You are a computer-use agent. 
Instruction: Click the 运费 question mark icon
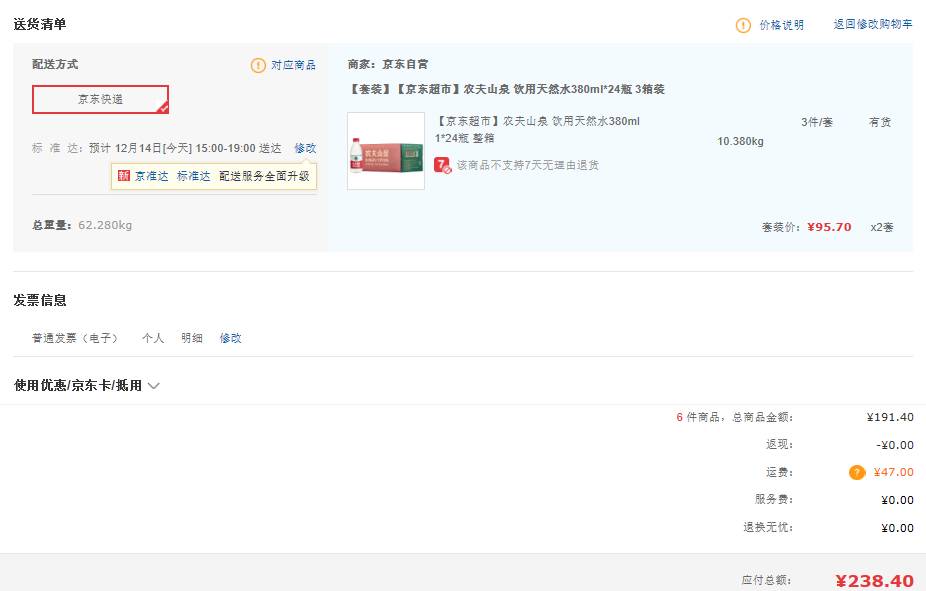857,472
